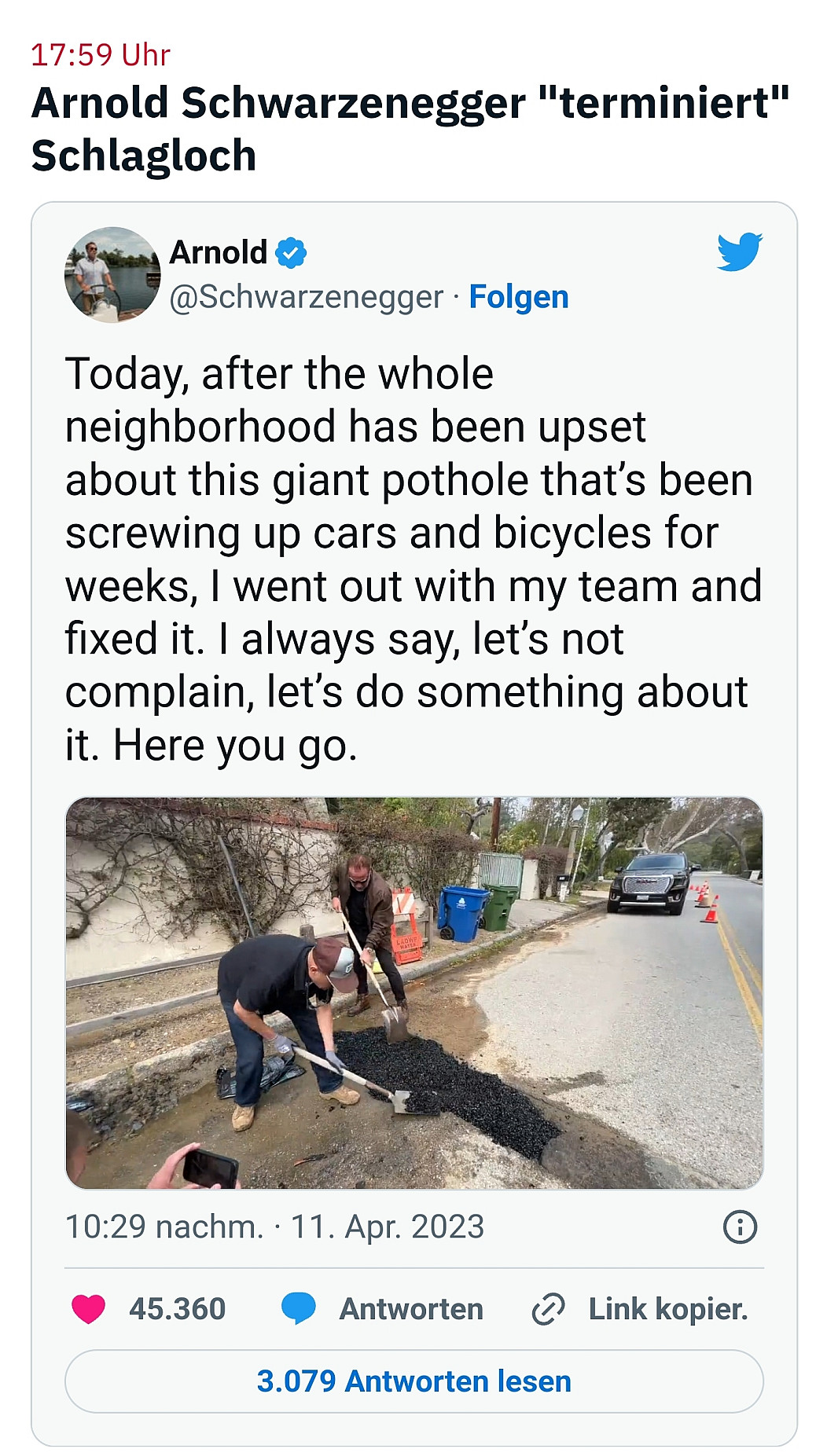
Task: Click the 3.079 Antworten lesen button
Action: pos(414,1381)
